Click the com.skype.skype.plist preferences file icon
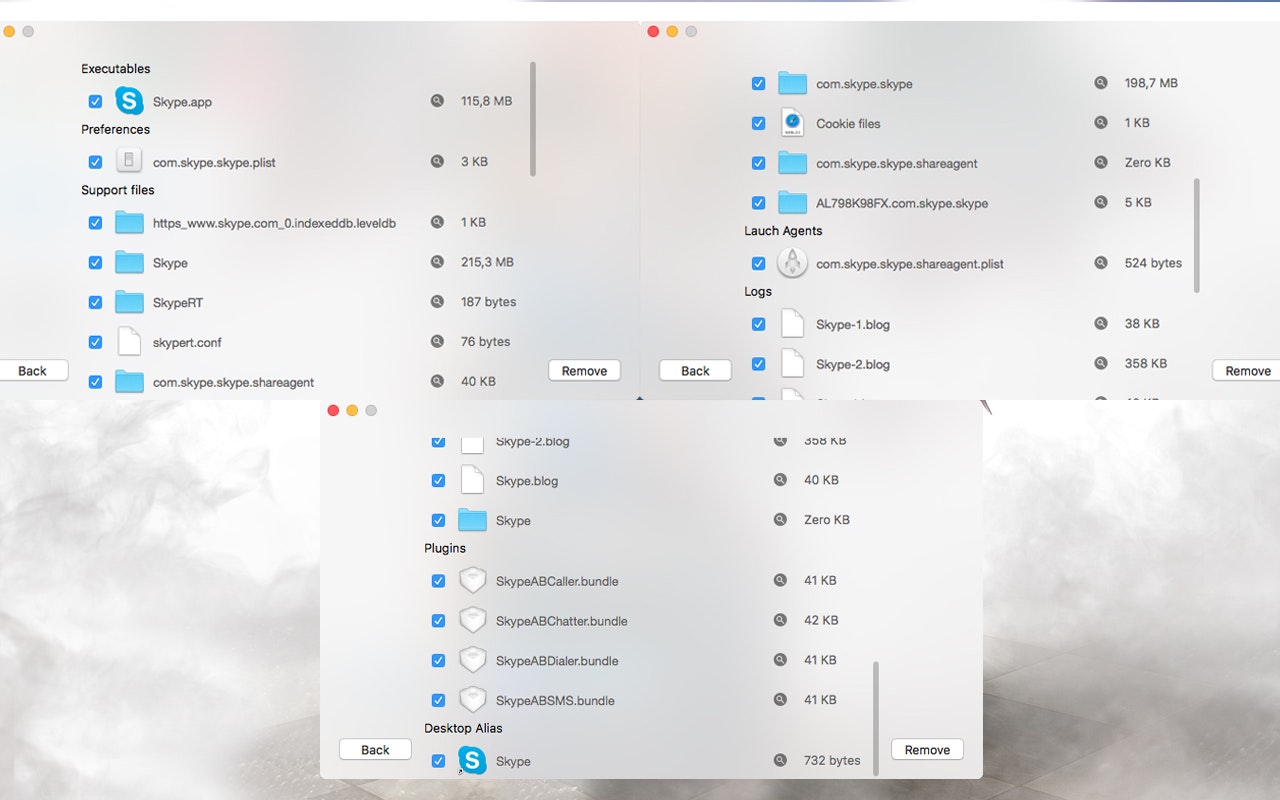 click(x=128, y=161)
